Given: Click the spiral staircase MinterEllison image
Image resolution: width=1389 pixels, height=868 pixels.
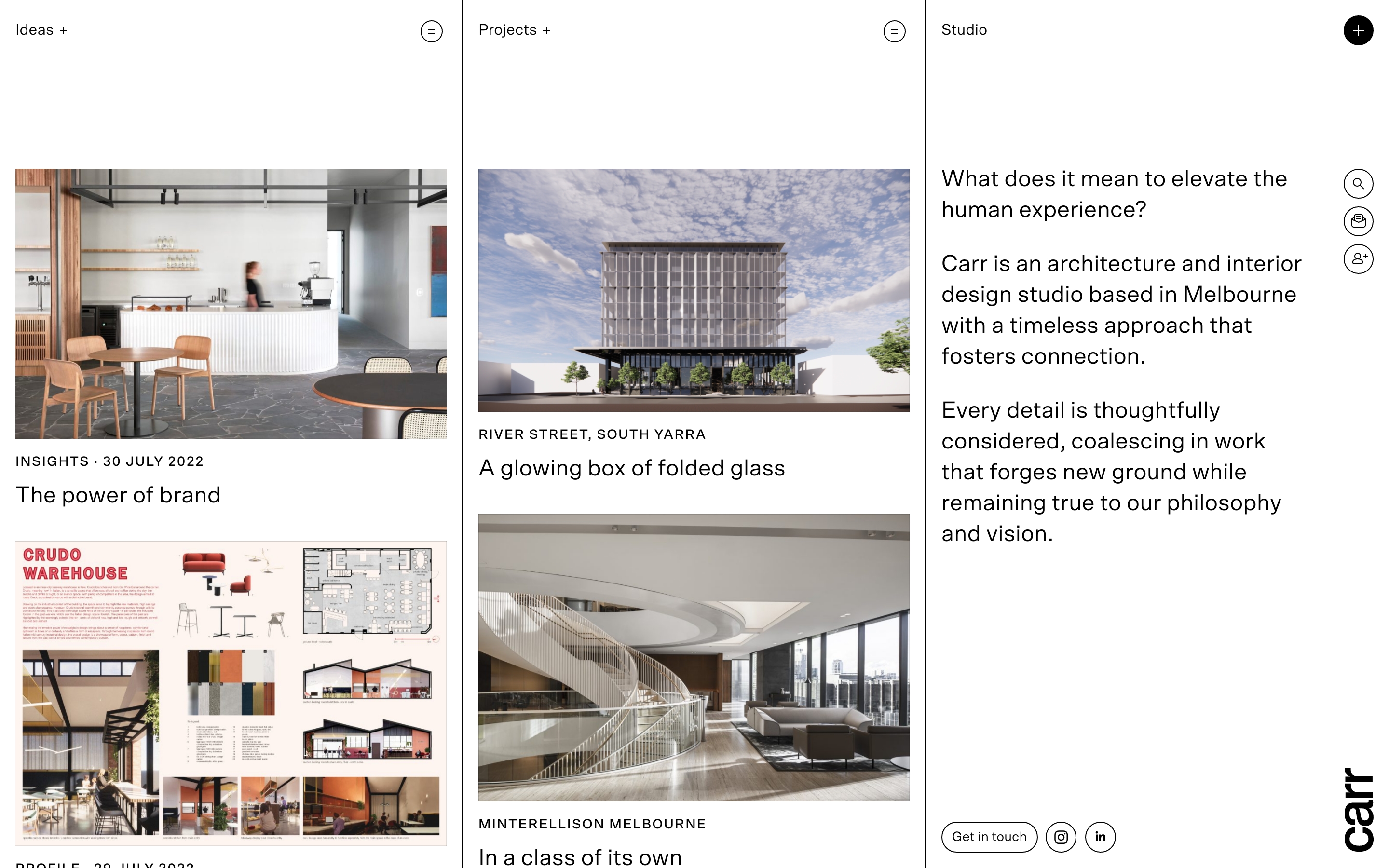Looking at the screenshot, I should click(x=694, y=657).
